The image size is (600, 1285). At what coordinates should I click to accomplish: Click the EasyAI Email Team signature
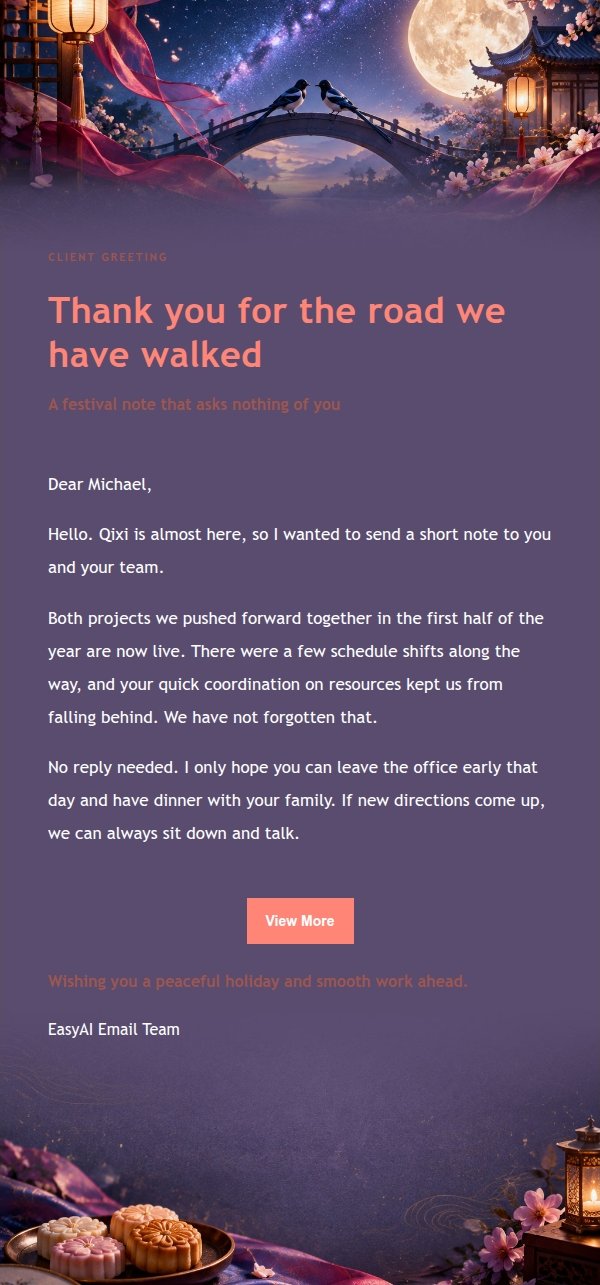coord(114,1029)
